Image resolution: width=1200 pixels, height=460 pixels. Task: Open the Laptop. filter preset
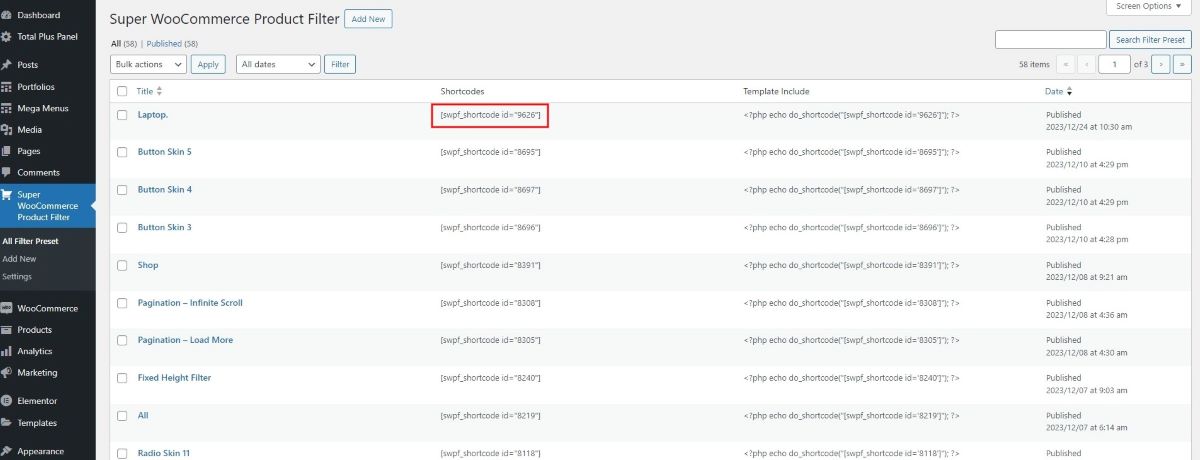[153, 115]
